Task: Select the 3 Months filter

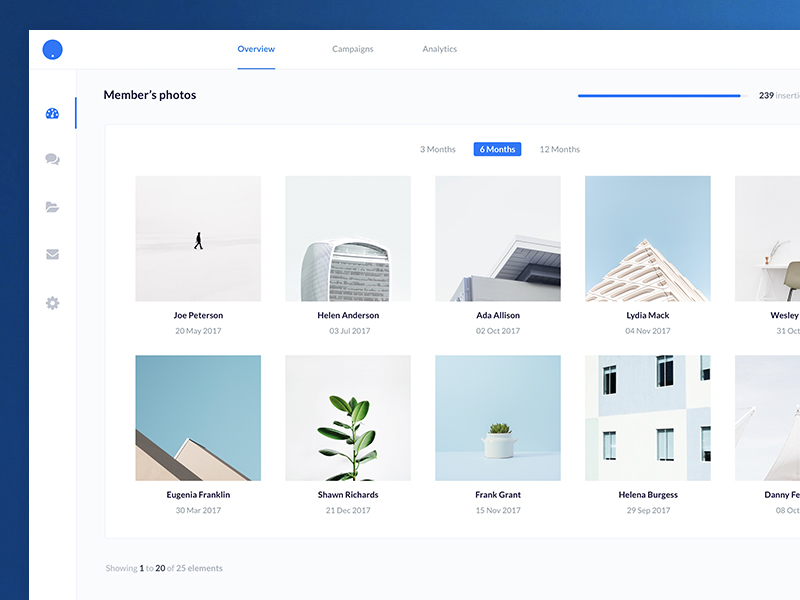Action: (437, 149)
